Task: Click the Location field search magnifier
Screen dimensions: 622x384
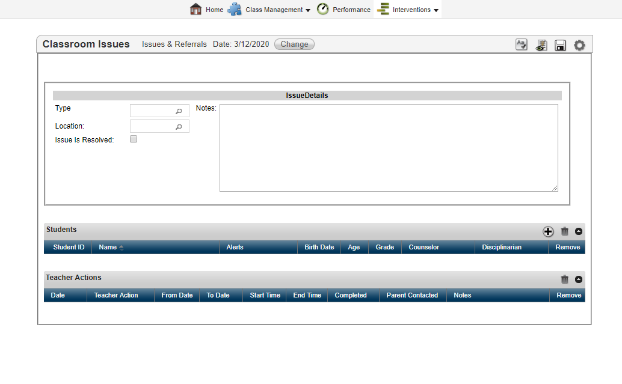Action: point(179,127)
